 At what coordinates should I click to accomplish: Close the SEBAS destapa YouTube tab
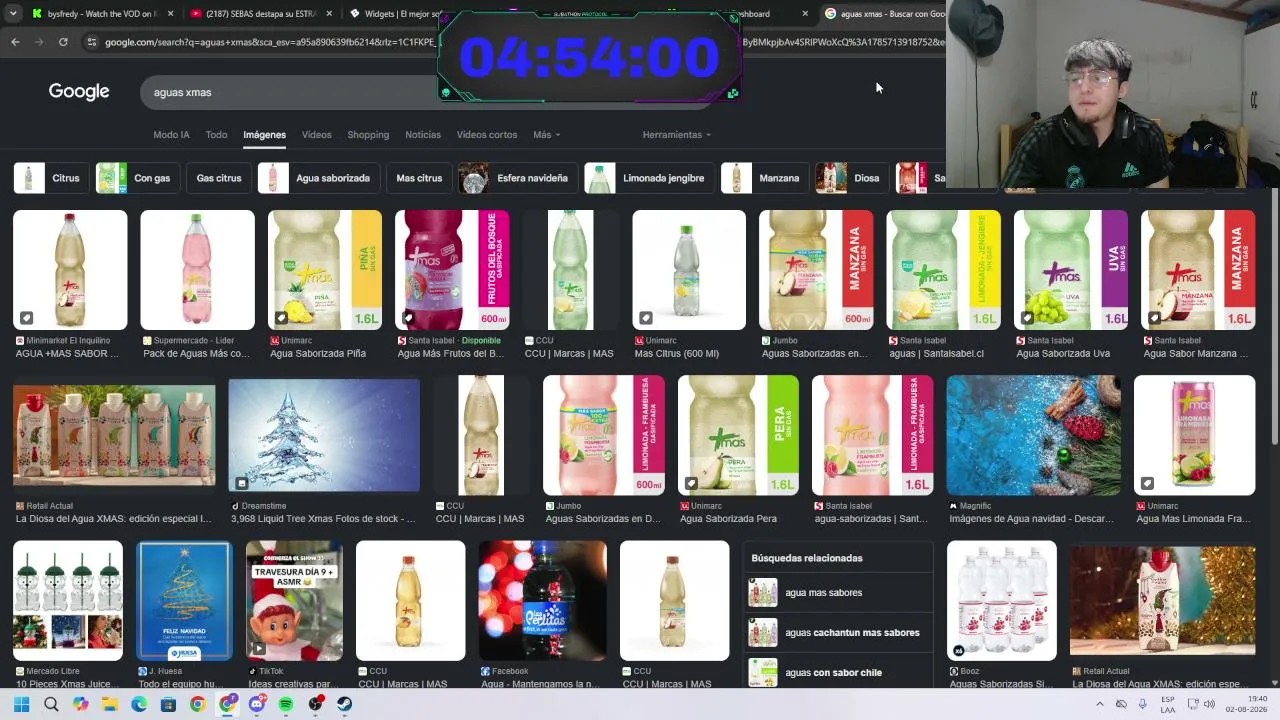pyautogui.click(x=329, y=14)
